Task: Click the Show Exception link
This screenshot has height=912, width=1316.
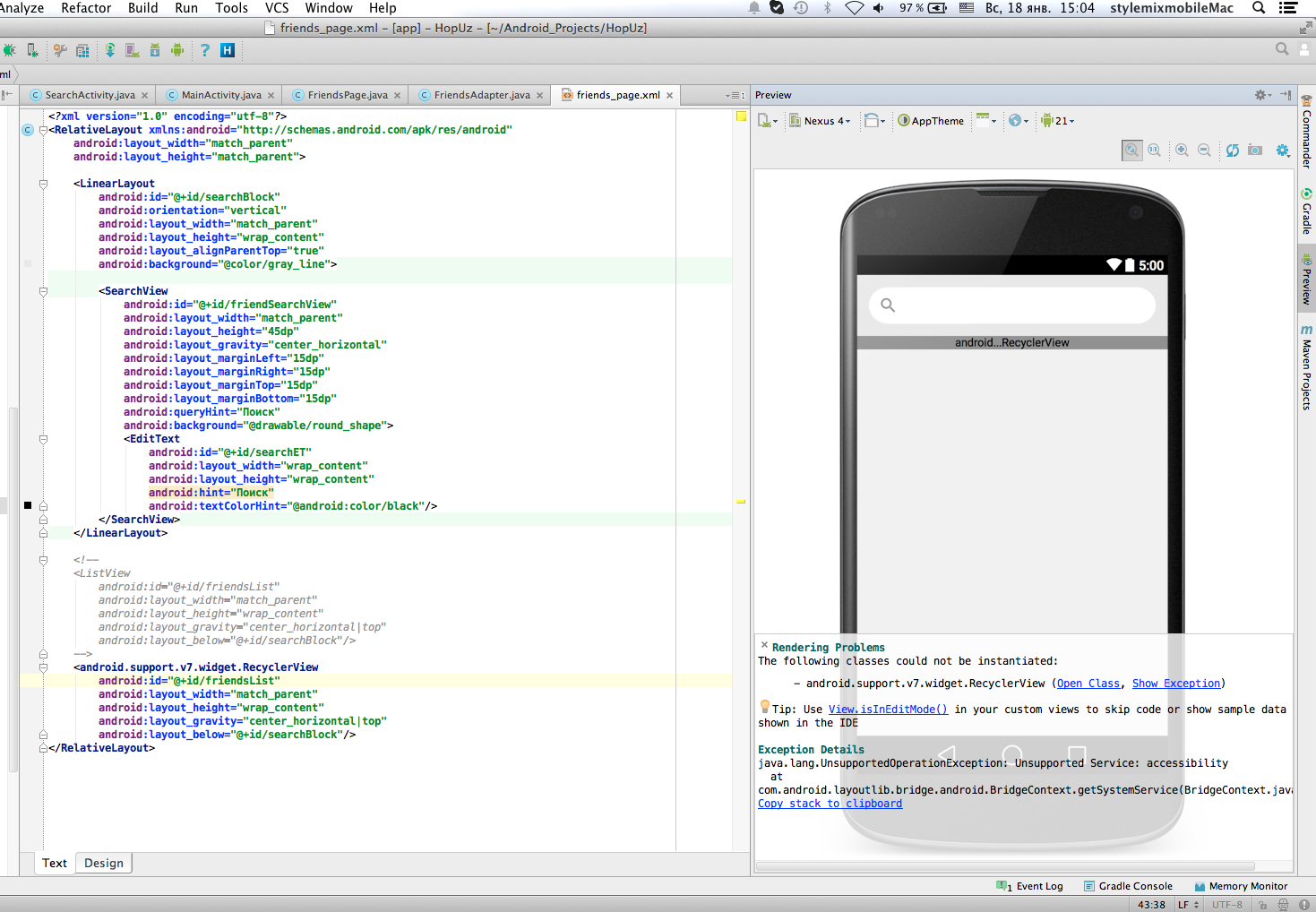Action: [1175, 684]
